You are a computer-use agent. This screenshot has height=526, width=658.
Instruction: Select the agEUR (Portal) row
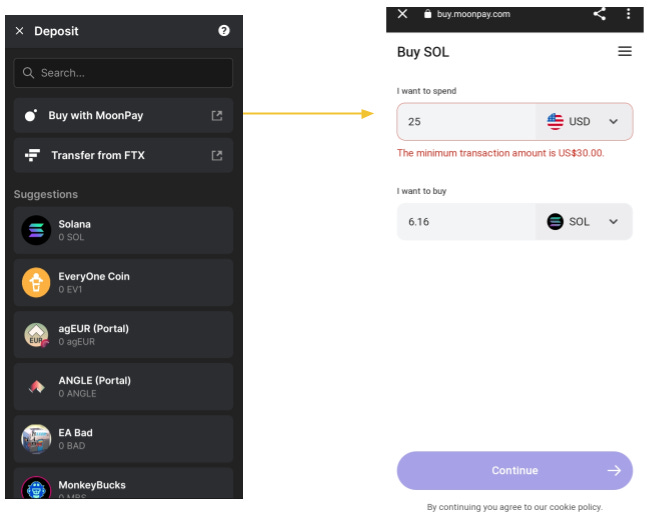(x=123, y=335)
